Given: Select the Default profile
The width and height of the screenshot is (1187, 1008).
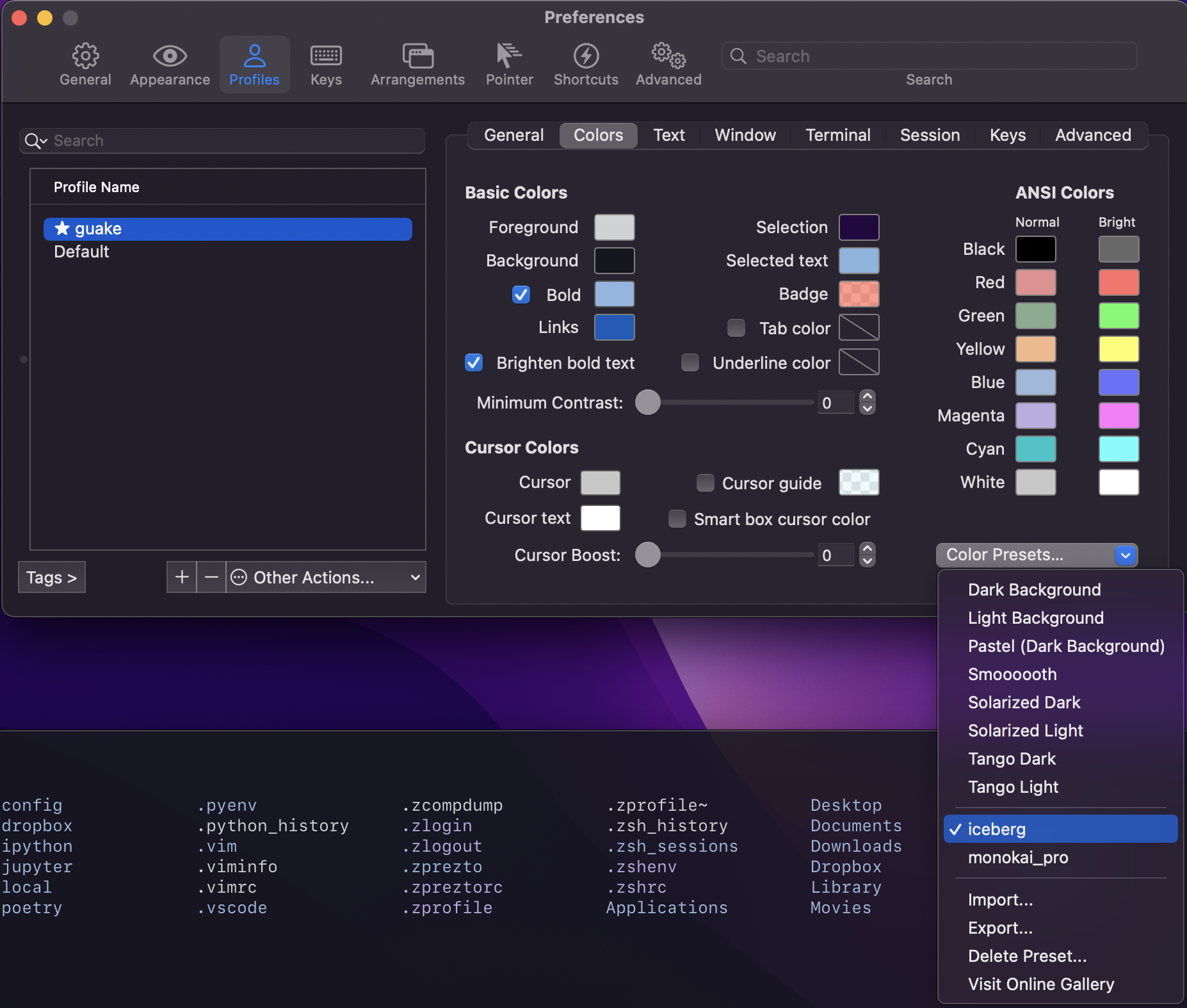Looking at the screenshot, I should (x=81, y=251).
